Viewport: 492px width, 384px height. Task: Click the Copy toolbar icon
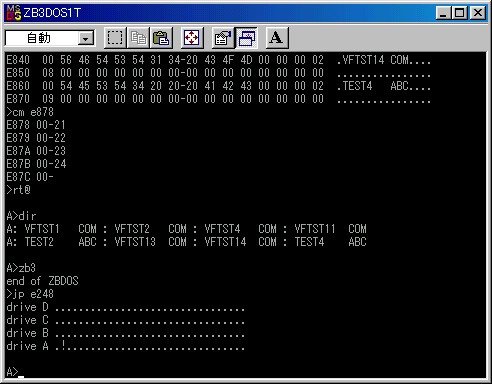138,38
